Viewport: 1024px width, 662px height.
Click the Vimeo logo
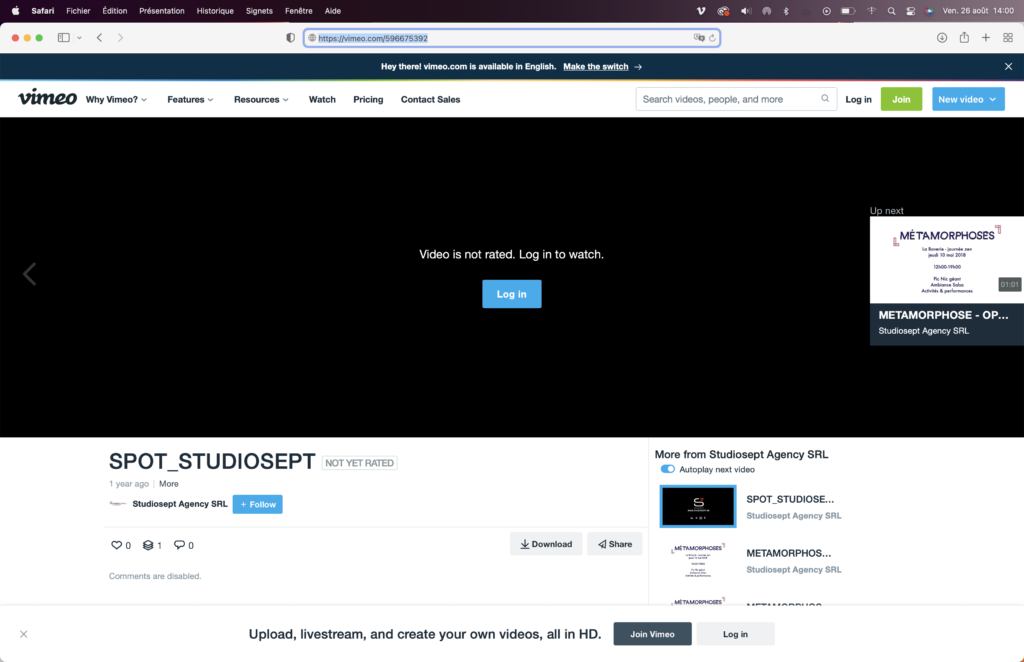coord(47,98)
